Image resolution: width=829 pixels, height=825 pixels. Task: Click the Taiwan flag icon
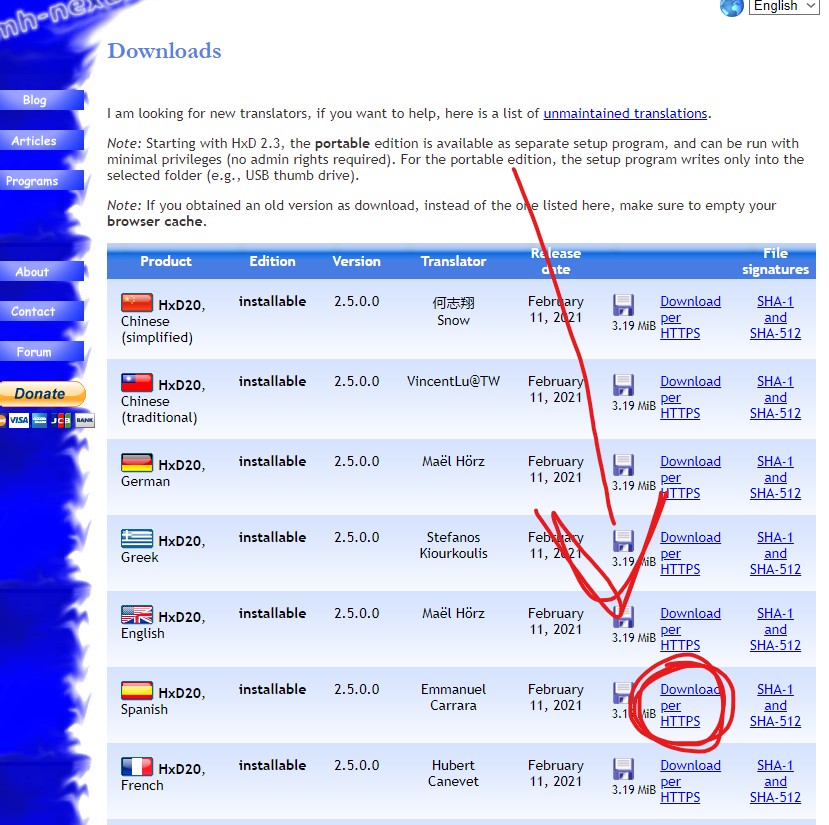click(137, 383)
